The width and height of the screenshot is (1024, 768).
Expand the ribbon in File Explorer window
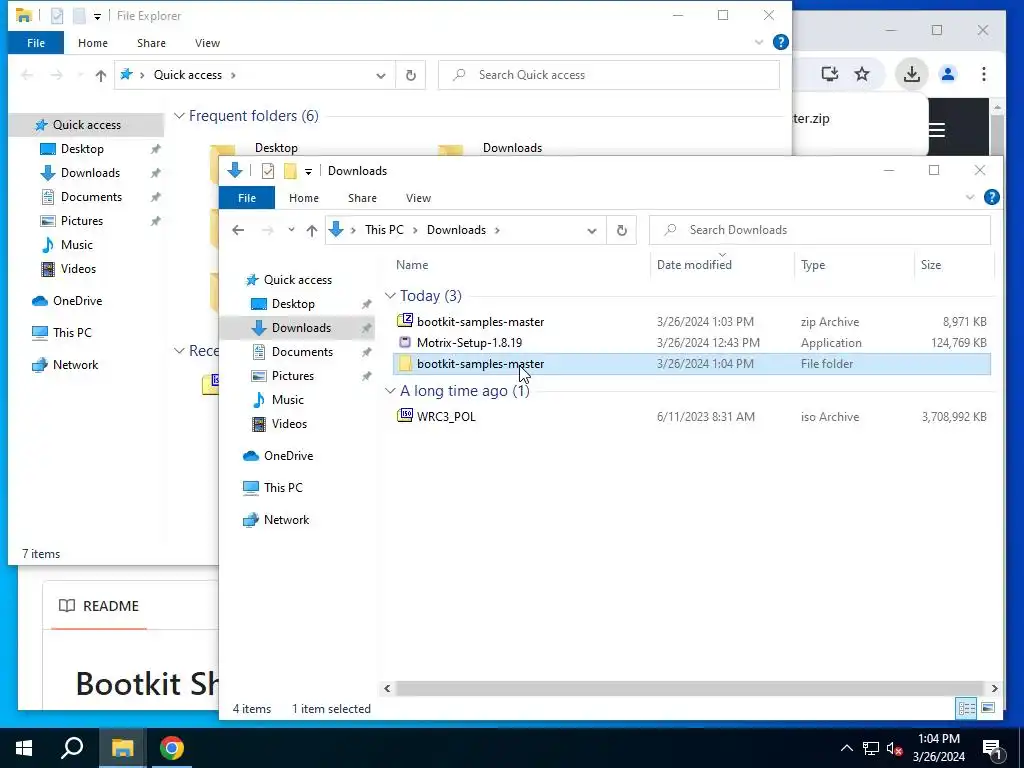point(759,42)
